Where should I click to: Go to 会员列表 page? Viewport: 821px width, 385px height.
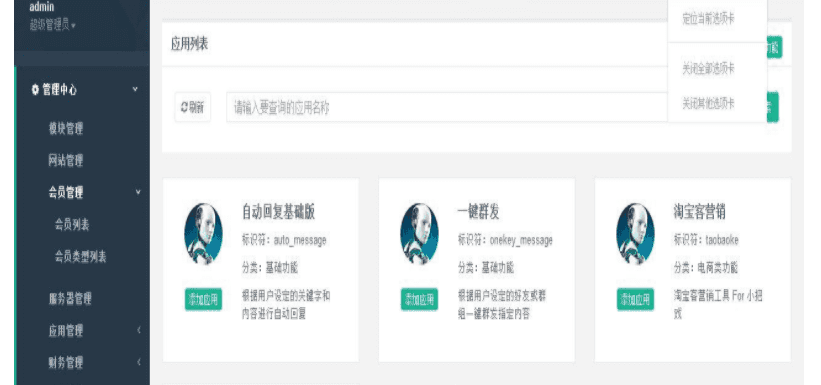(72, 225)
